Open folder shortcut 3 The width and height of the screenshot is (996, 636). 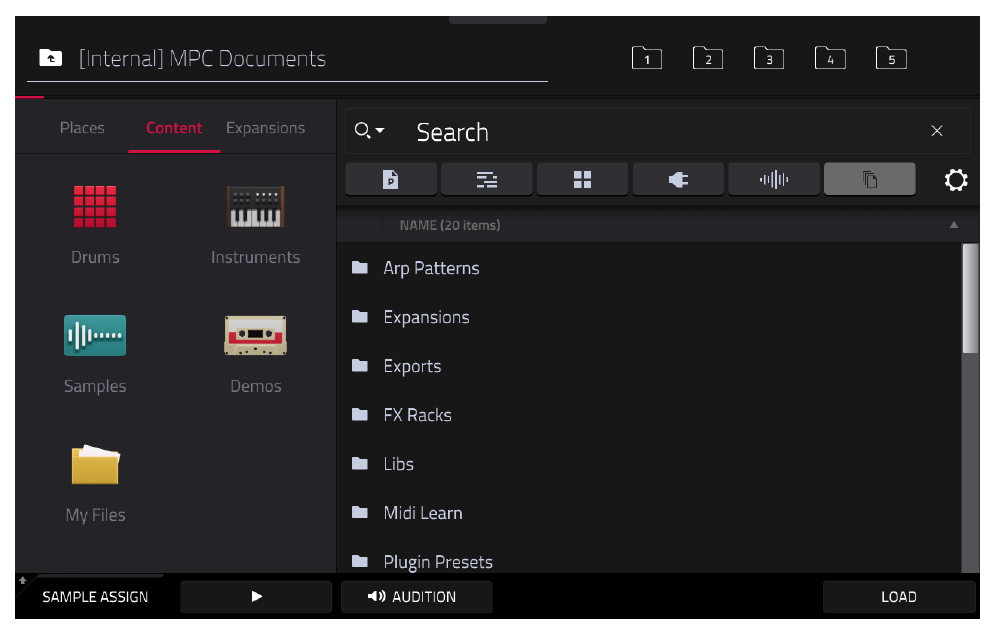(x=769, y=58)
